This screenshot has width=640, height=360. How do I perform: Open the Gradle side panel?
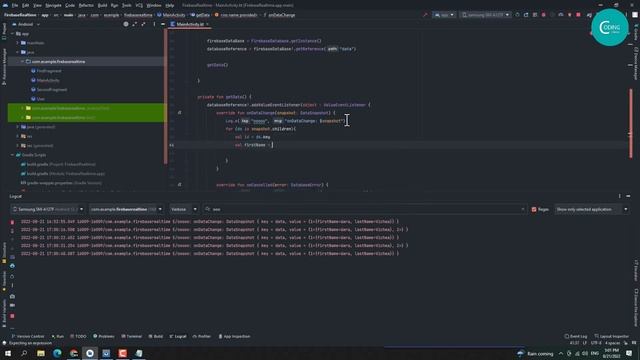(x=636, y=32)
